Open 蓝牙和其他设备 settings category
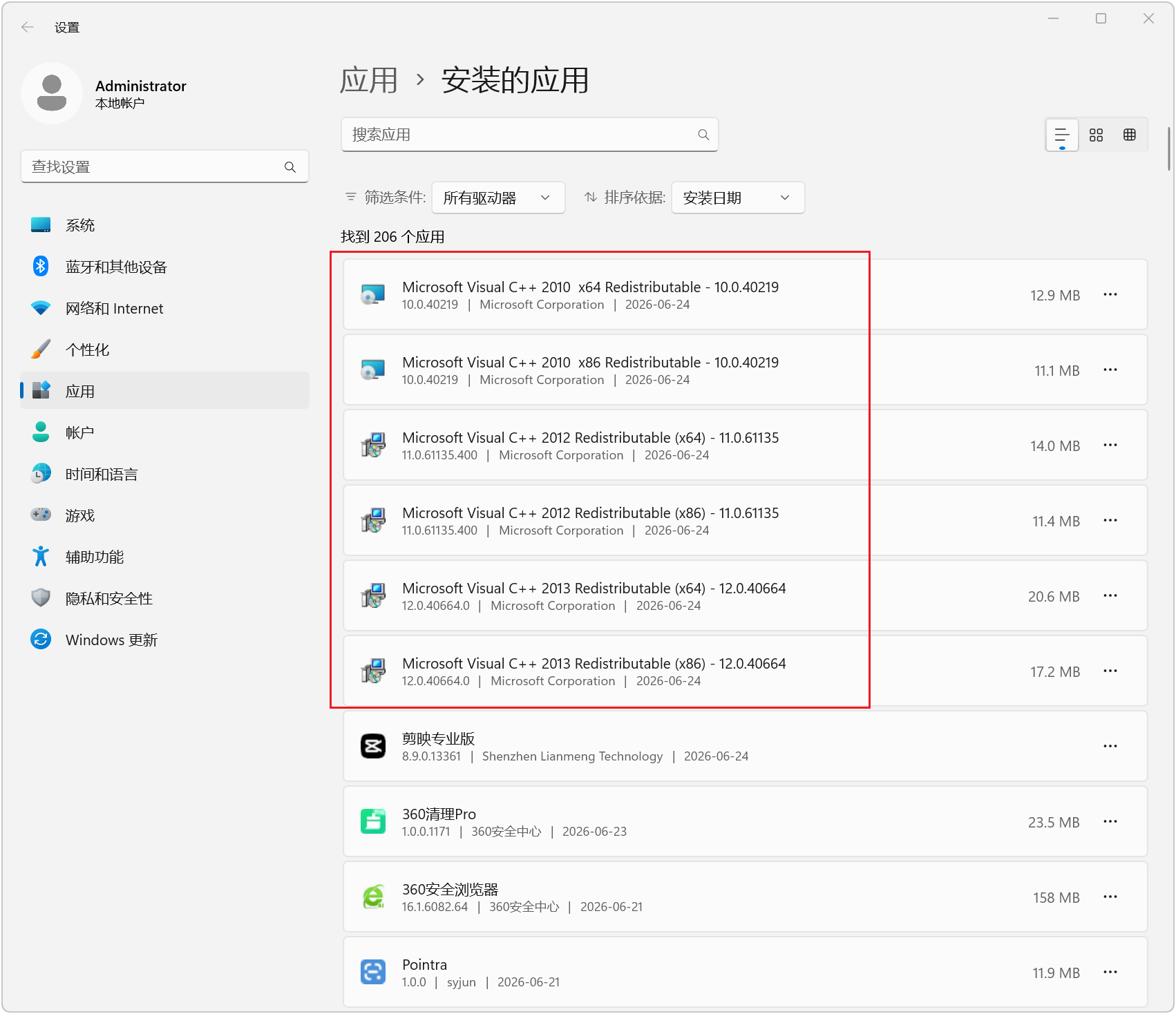This screenshot has height=1014, width=1176. tap(164, 267)
